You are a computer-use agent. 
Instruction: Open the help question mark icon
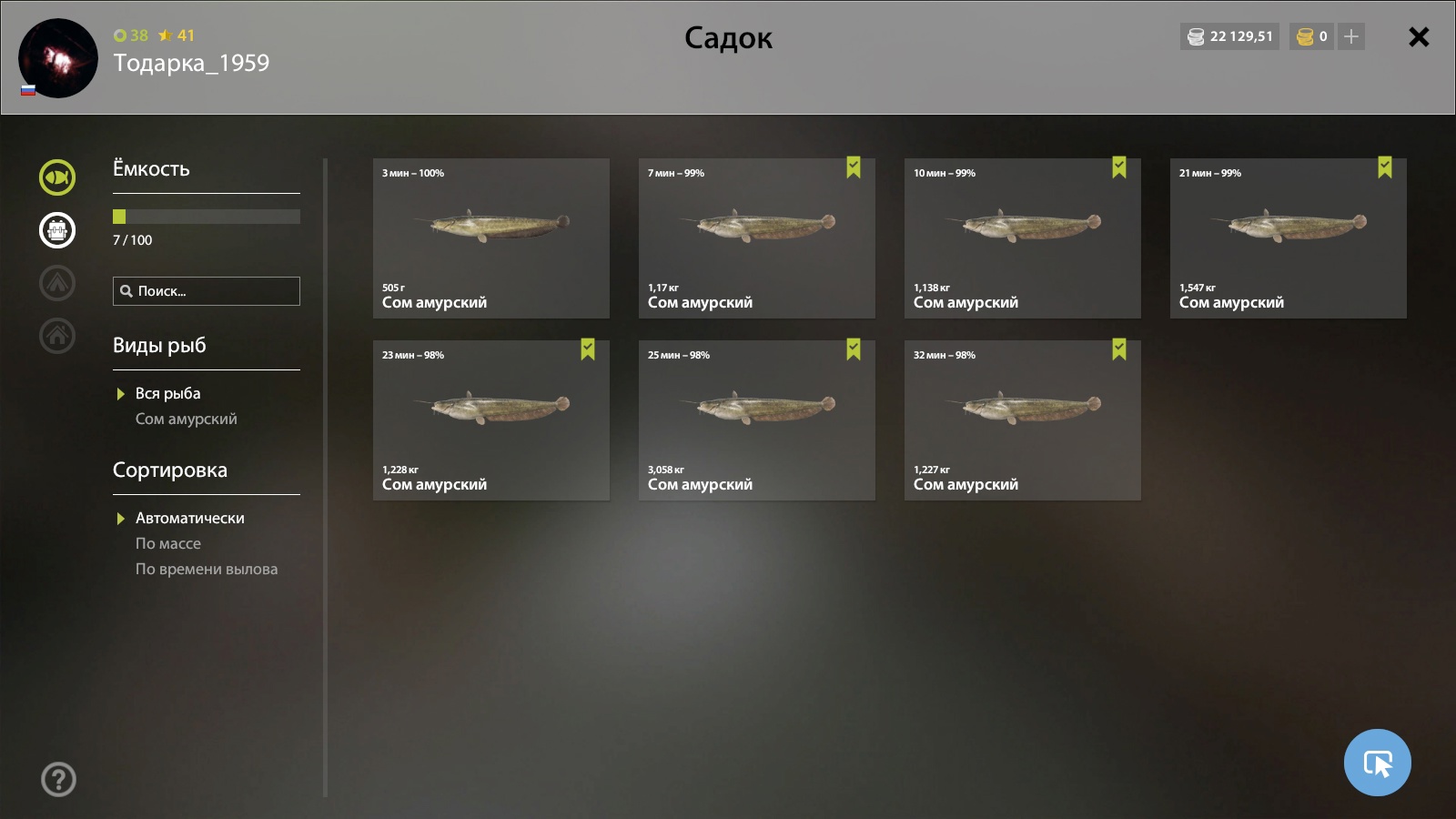pyautogui.click(x=58, y=779)
